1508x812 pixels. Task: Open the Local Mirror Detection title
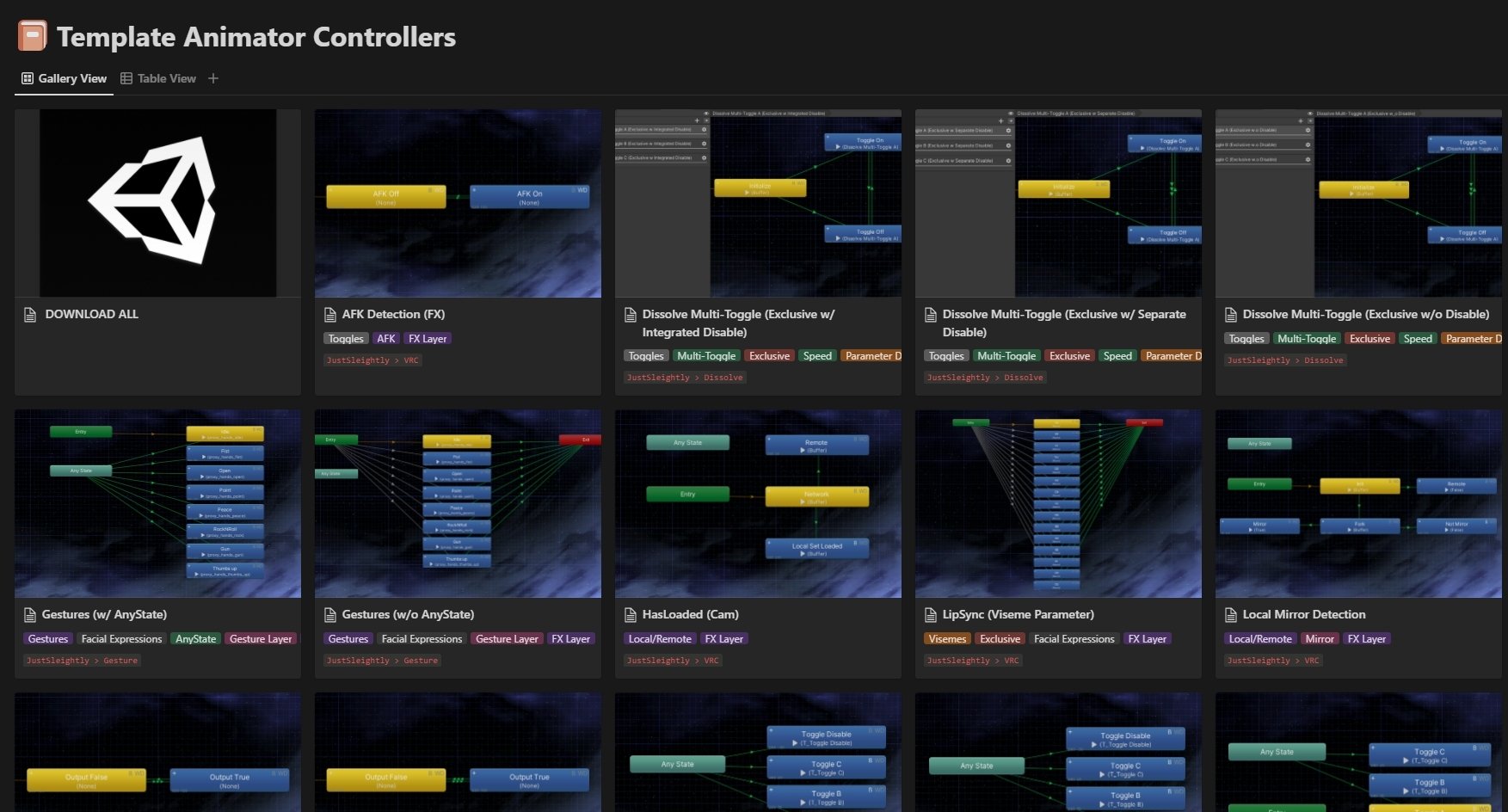pos(1303,614)
